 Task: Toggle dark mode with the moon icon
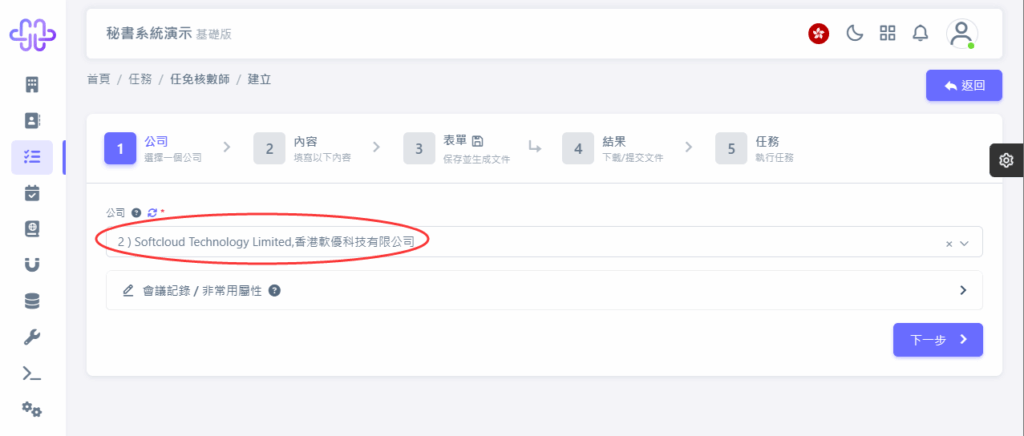click(854, 33)
